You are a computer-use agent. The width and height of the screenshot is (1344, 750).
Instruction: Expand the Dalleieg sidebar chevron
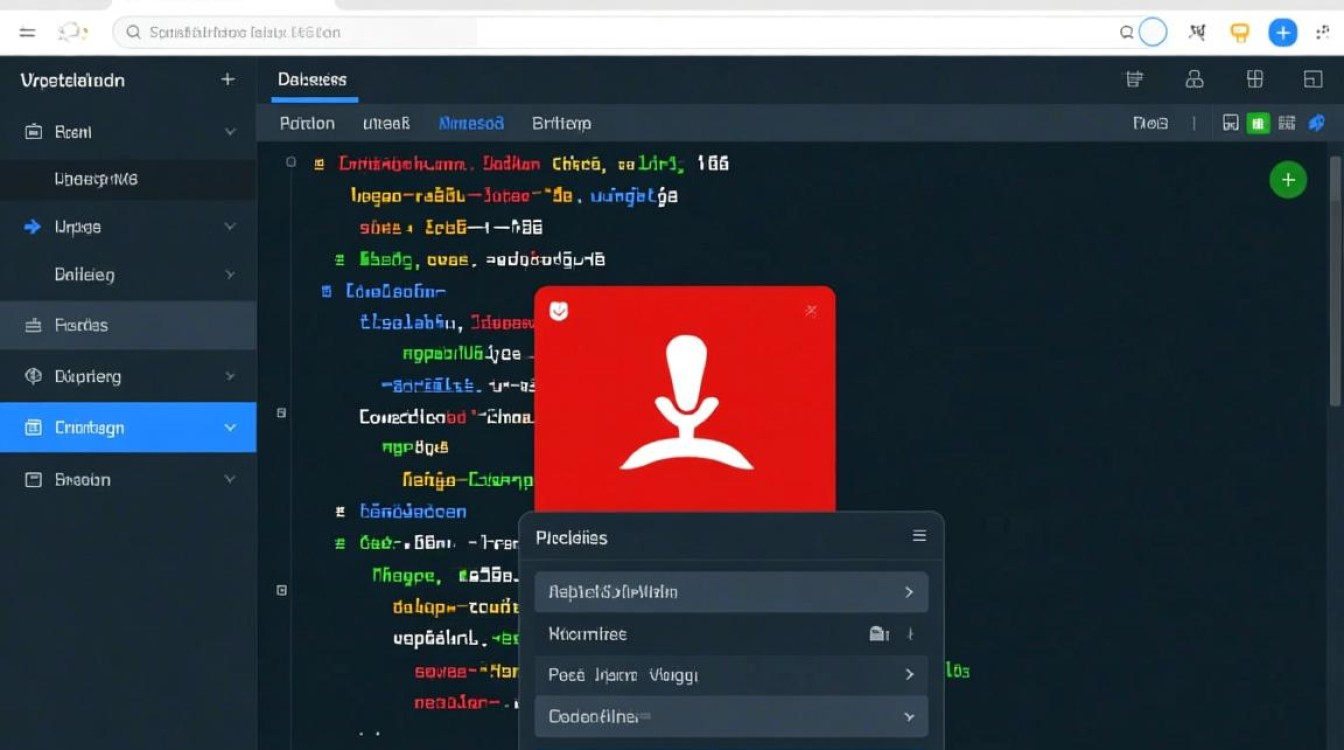coord(230,275)
